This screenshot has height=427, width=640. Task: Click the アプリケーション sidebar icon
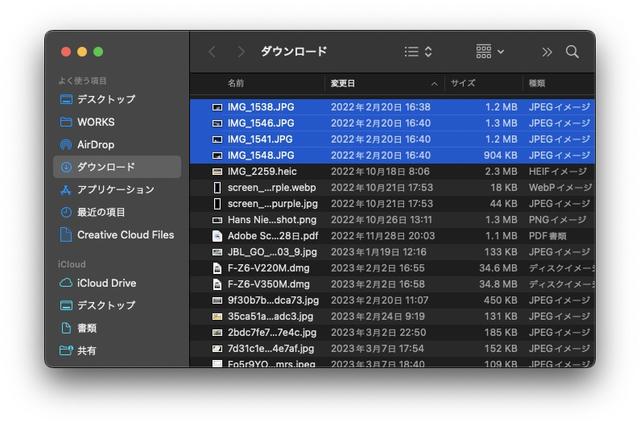click(66, 190)
